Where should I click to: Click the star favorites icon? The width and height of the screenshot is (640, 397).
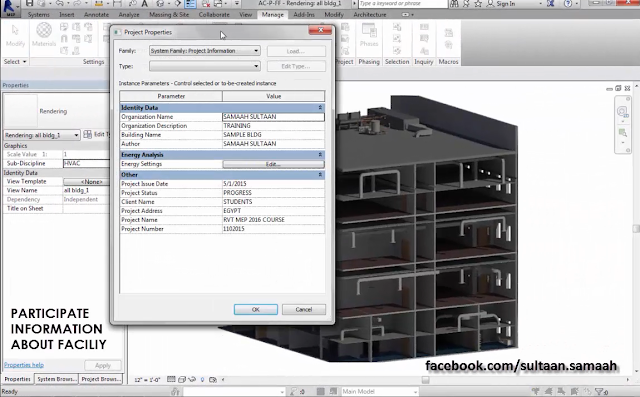(x=478, y=4)
